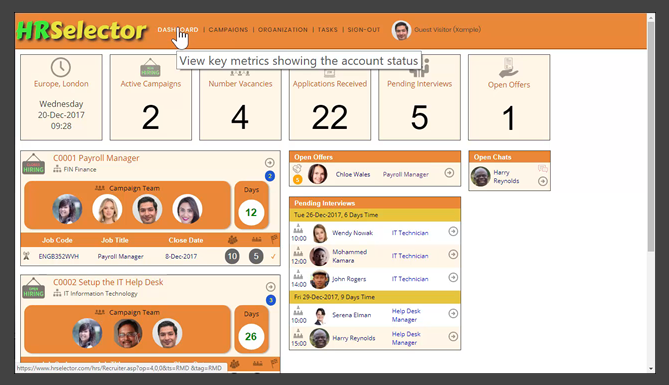Click the applicants count badge 10

click(232, 256)
